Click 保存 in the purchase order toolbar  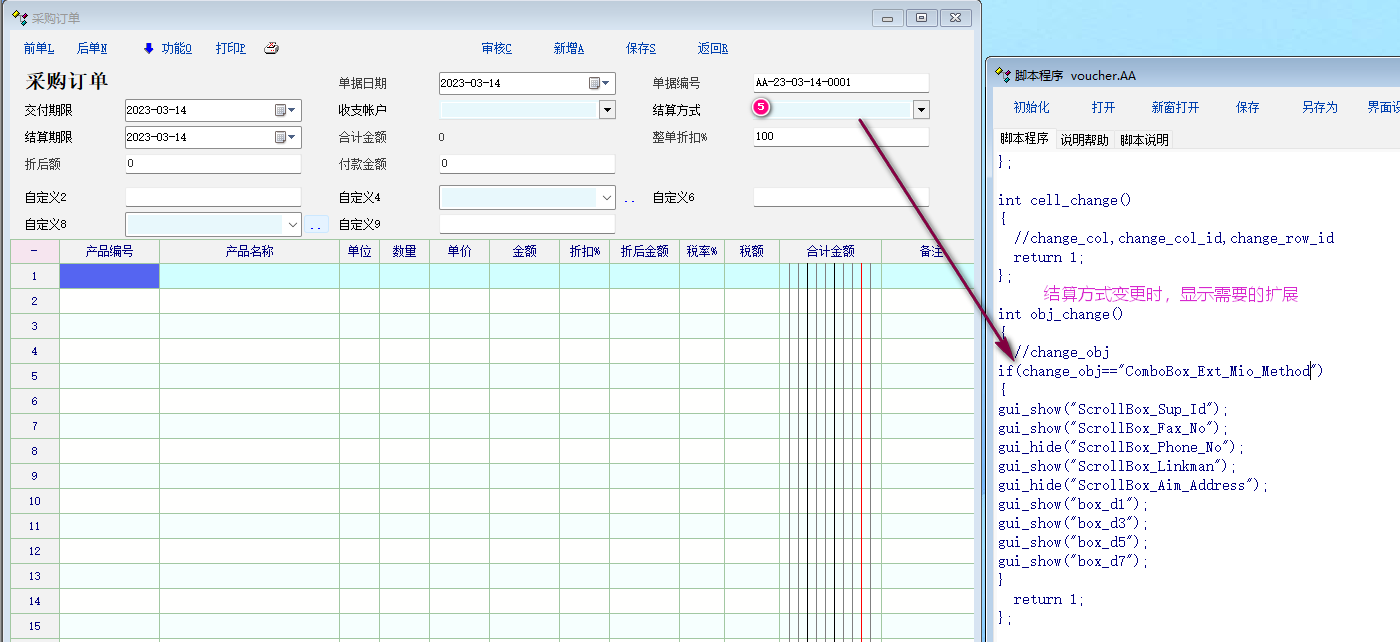click(x=640, y=49)
